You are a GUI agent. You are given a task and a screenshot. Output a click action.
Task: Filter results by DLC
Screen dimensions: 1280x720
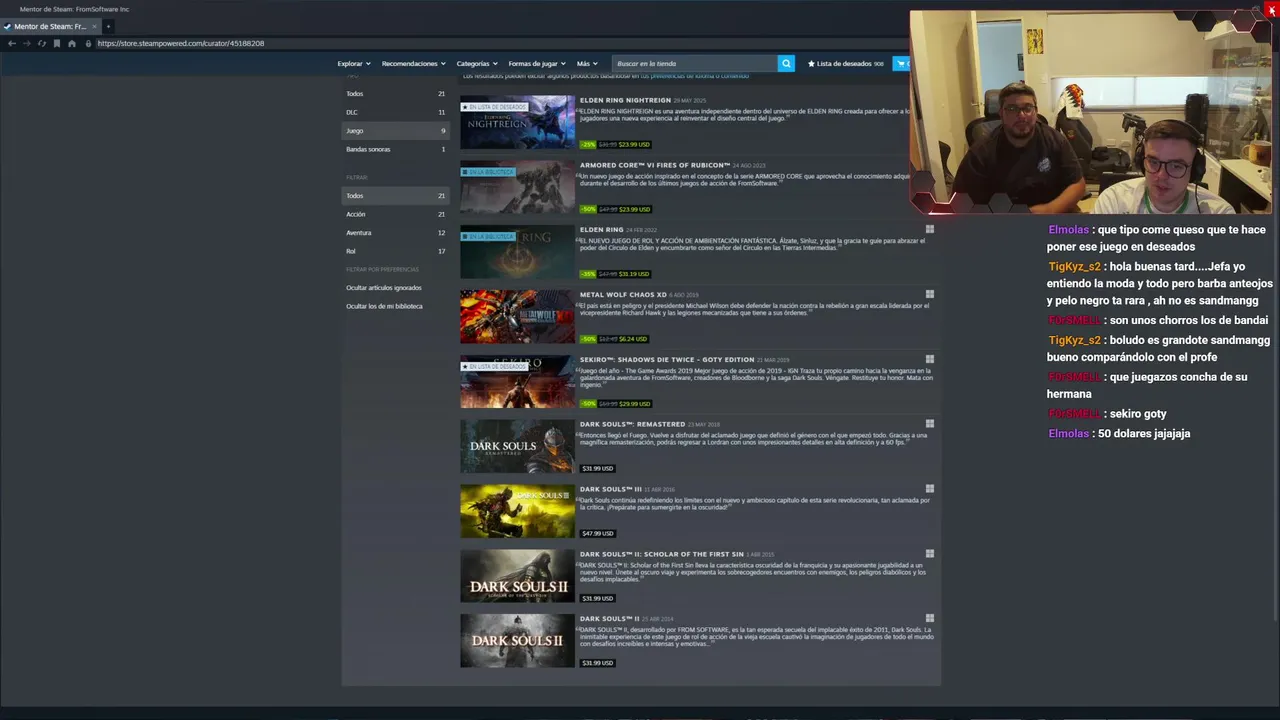(395, 112)
